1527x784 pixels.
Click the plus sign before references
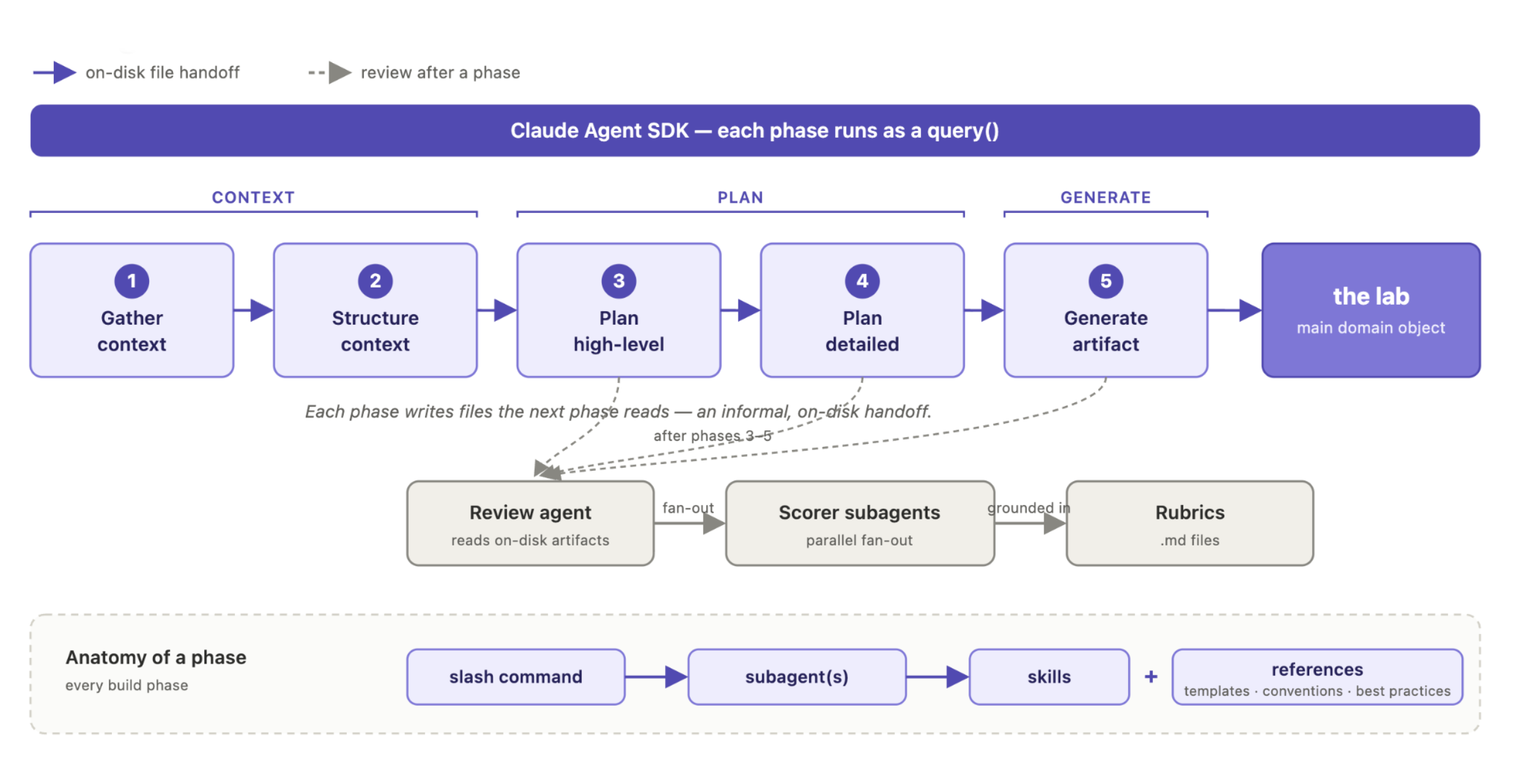[1151, 676]
